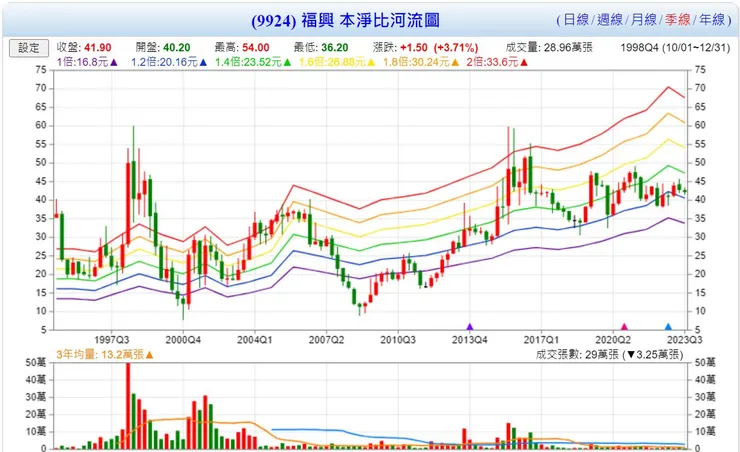Select the 季線 quarterly chart

click(x=678, y=20)
